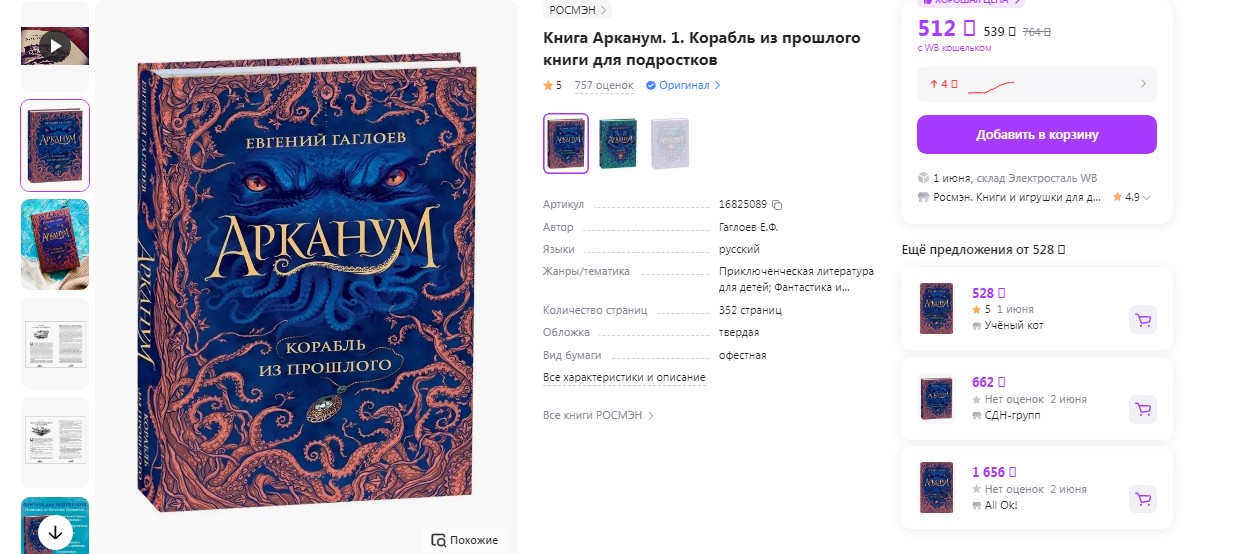This screenshot has width=1240, height=554.
Task: Select the turquoise background book photo thumbnail
Action: point(55,244)
